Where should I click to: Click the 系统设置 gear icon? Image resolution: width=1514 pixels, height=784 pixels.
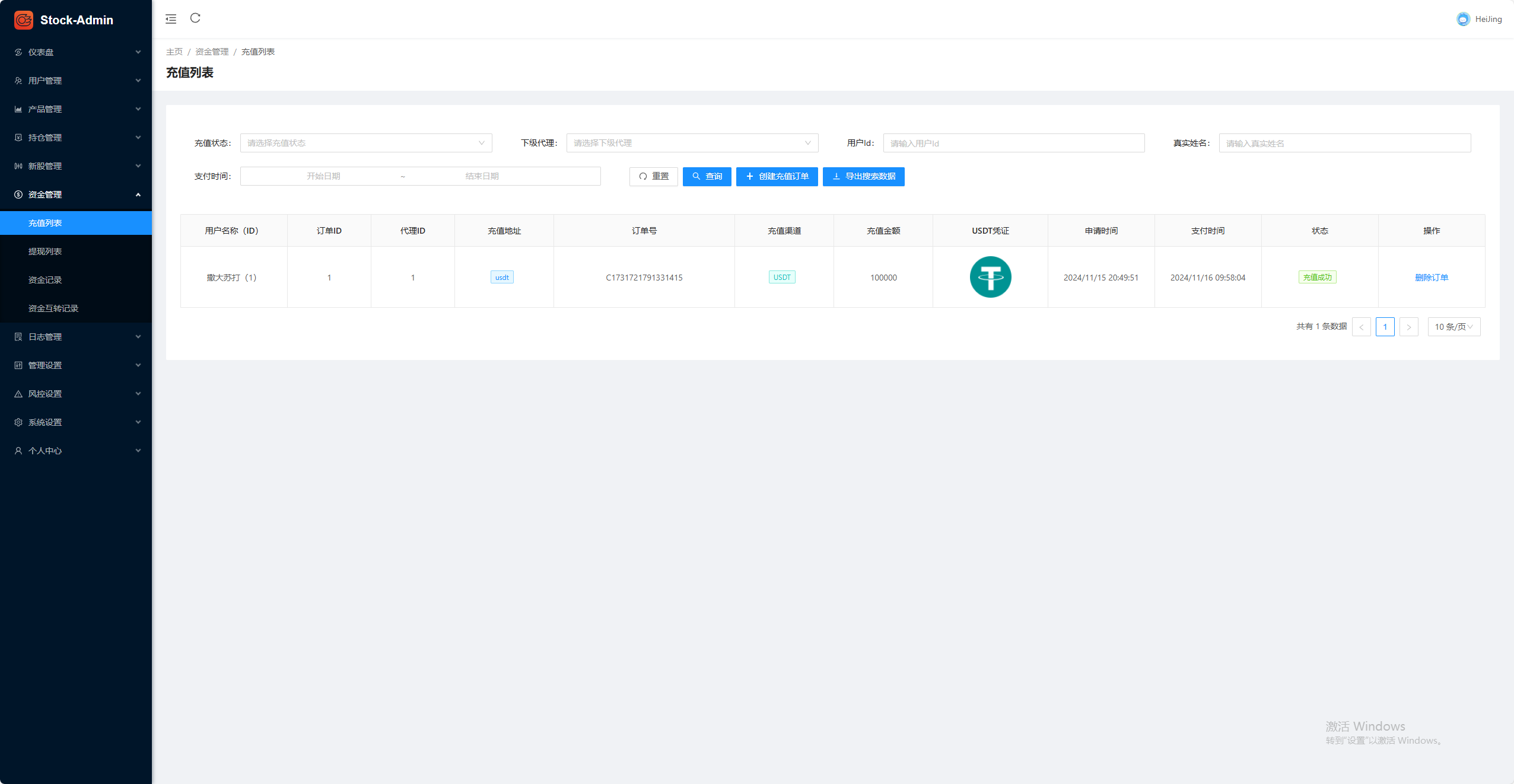(x=18, y=422)
